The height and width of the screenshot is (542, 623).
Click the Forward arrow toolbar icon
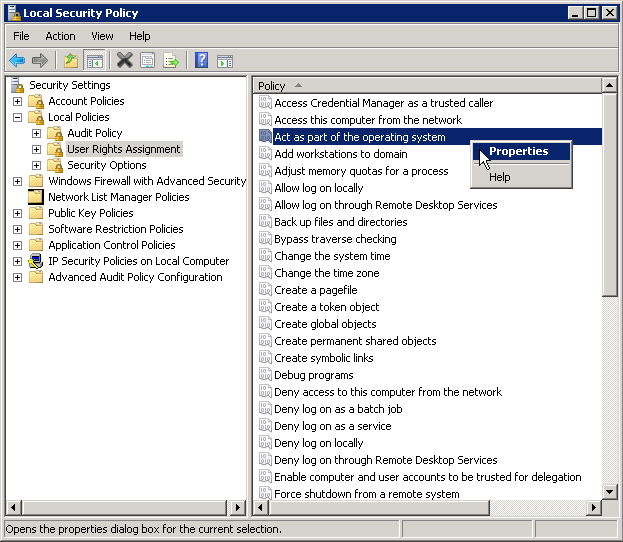(40, 61)
